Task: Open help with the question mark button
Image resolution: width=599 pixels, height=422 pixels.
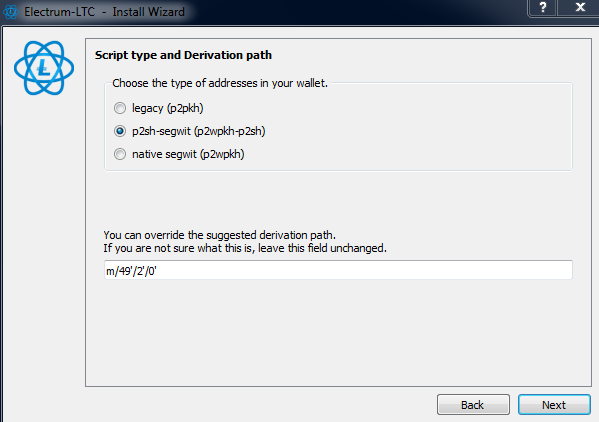Action: pyautogui.click(x=542, y=8)
